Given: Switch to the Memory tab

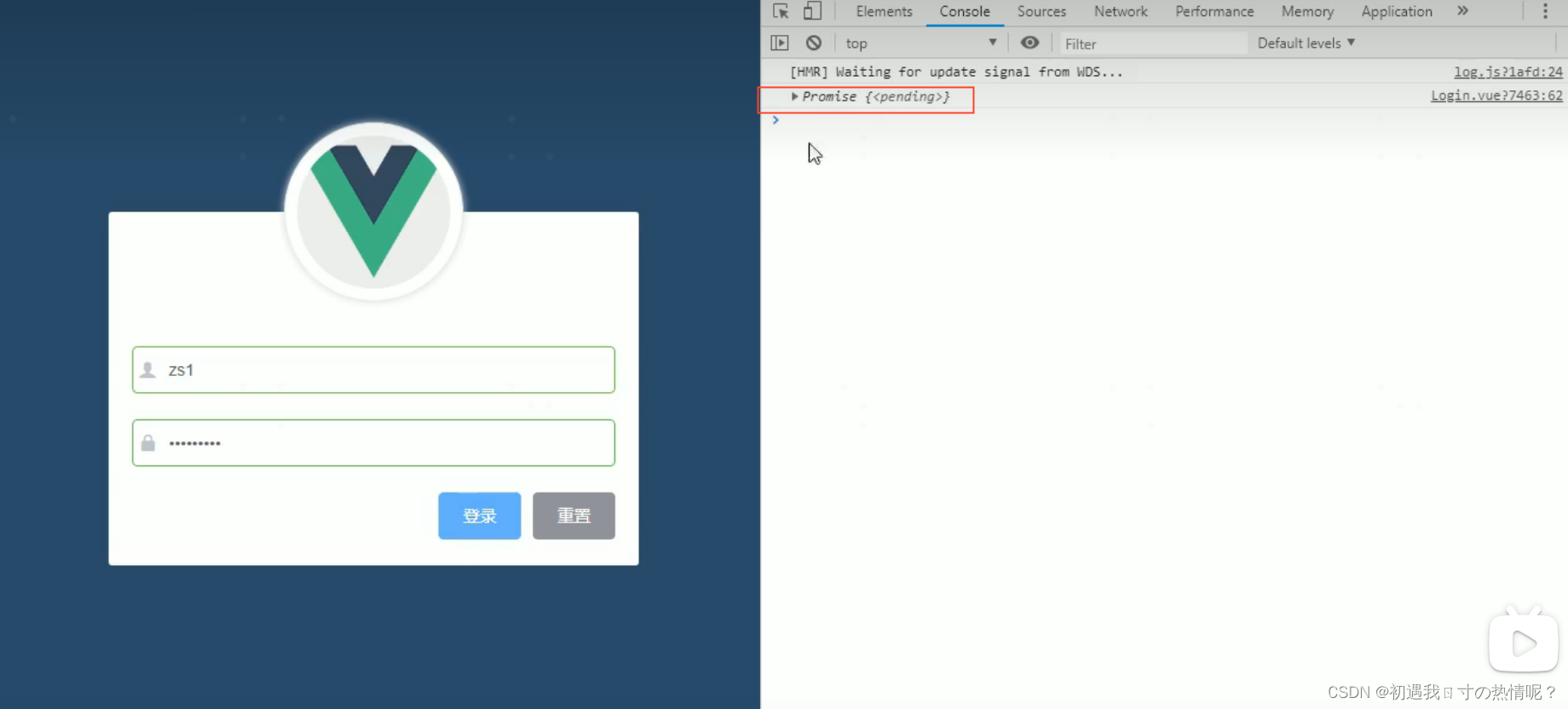Looking at the screenshot, I should coord(1307,11).
